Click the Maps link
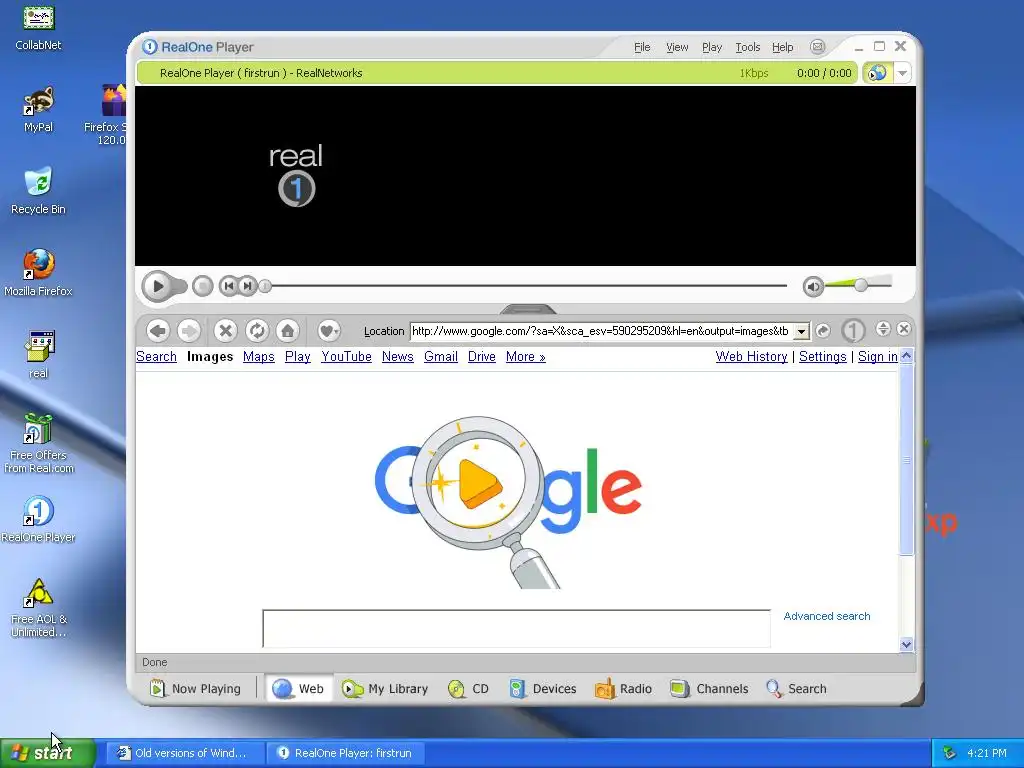The image size is (1024, 768). [x=259, y=357]
